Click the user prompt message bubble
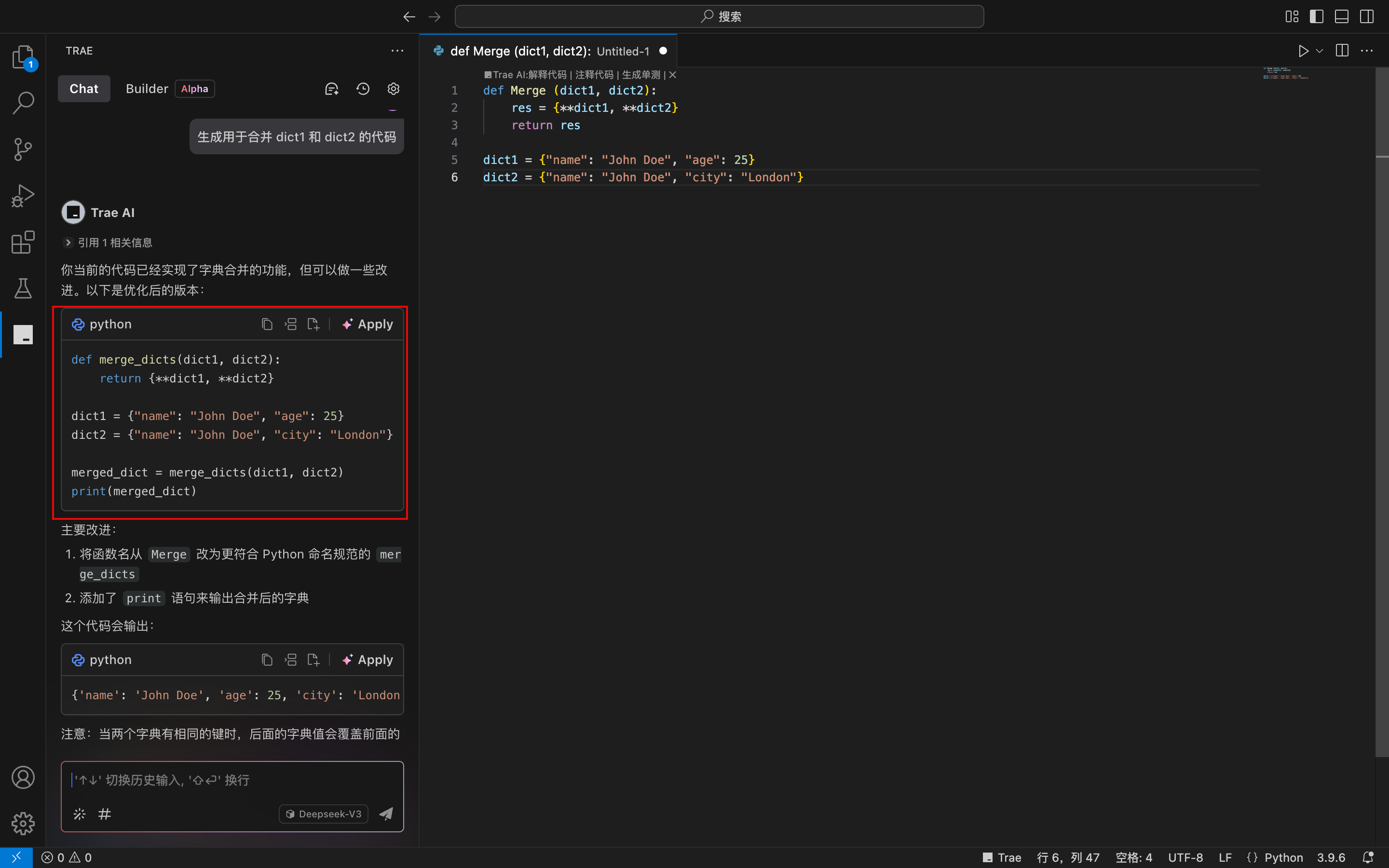 (297, 136)
